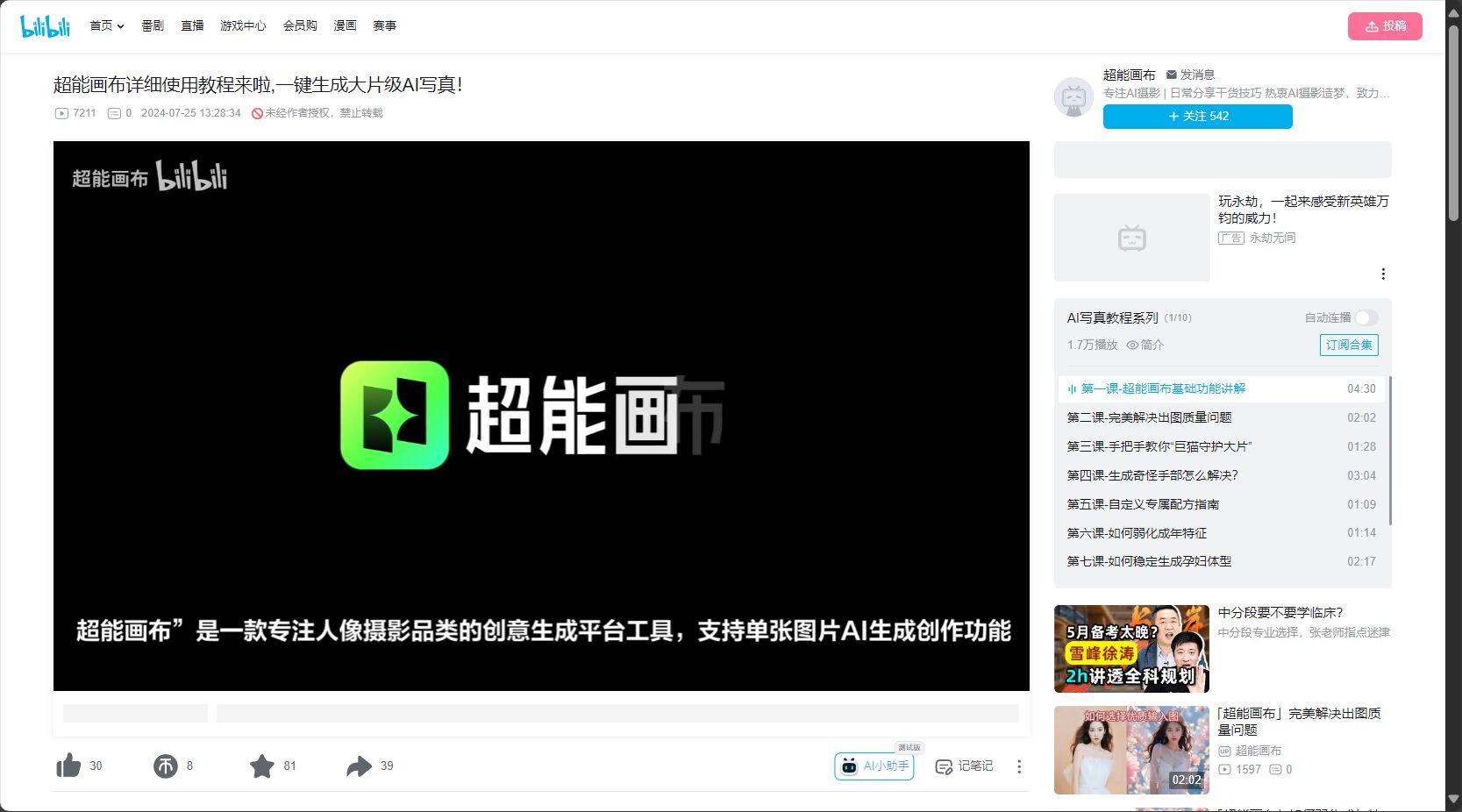Open the 中分段要不要学临床? title link
Image resolution: width=1462 pixels, height=812 pixels.
(x=1280, y=613)
